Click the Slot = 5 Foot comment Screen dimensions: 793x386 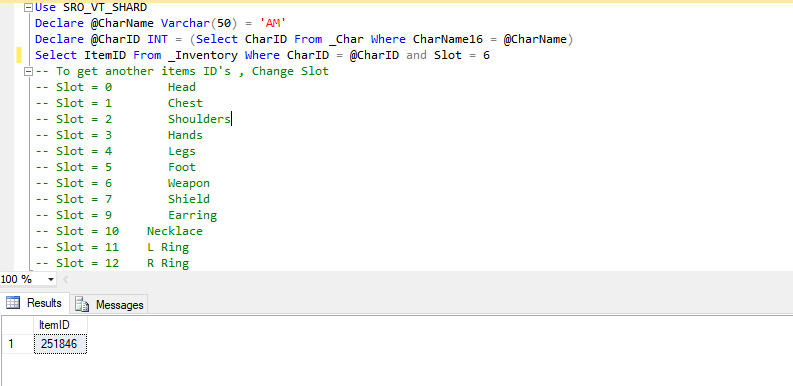(115, 167)
